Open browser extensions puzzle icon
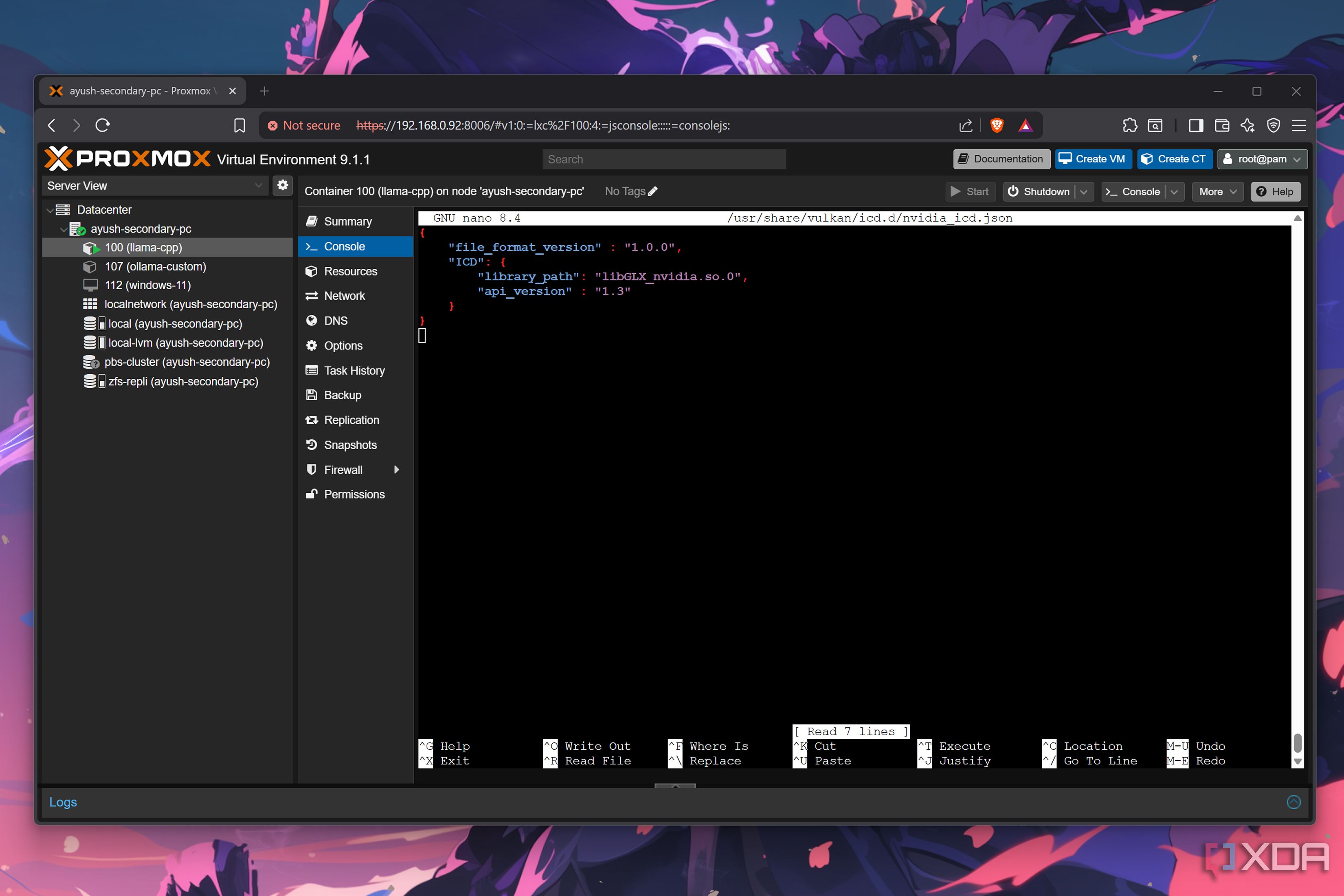The image size is (1344, 896). [1130, 125]
